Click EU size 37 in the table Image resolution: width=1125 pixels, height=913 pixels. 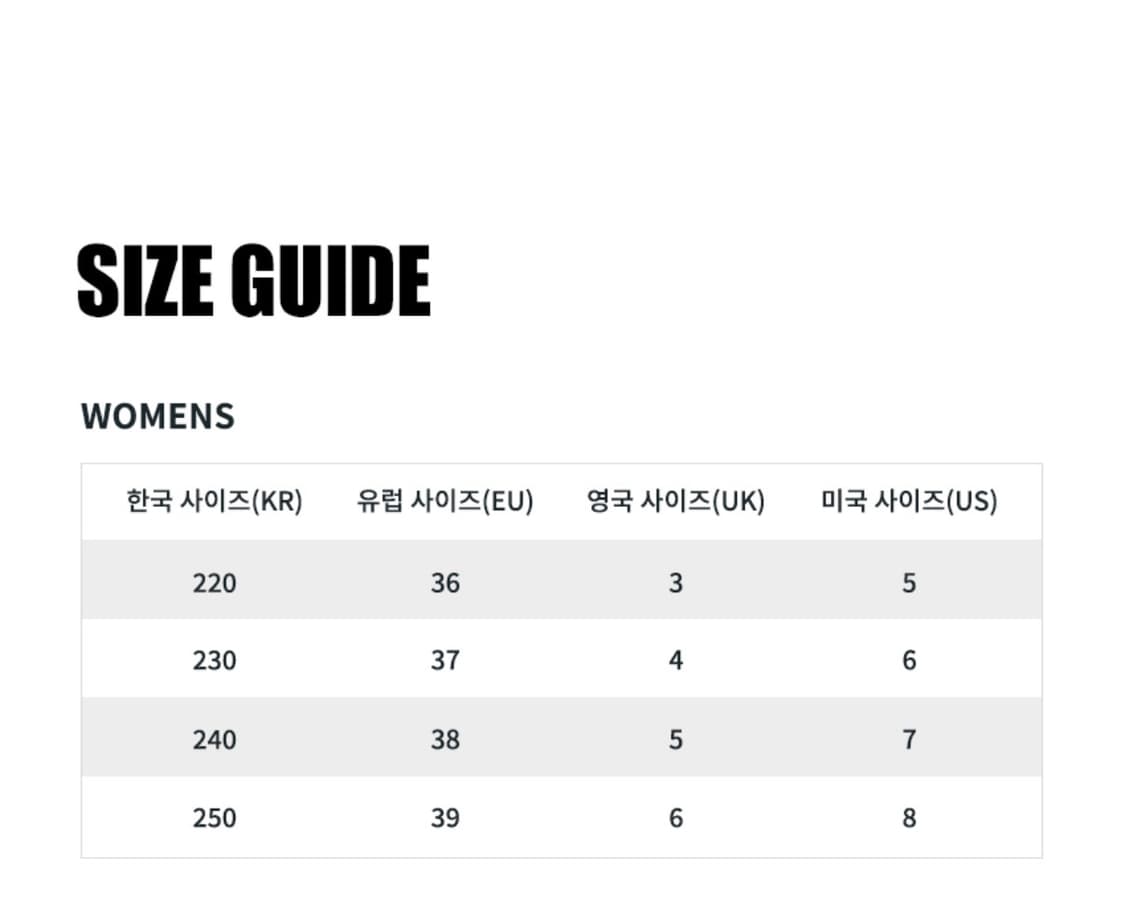[x=445, y=660]
